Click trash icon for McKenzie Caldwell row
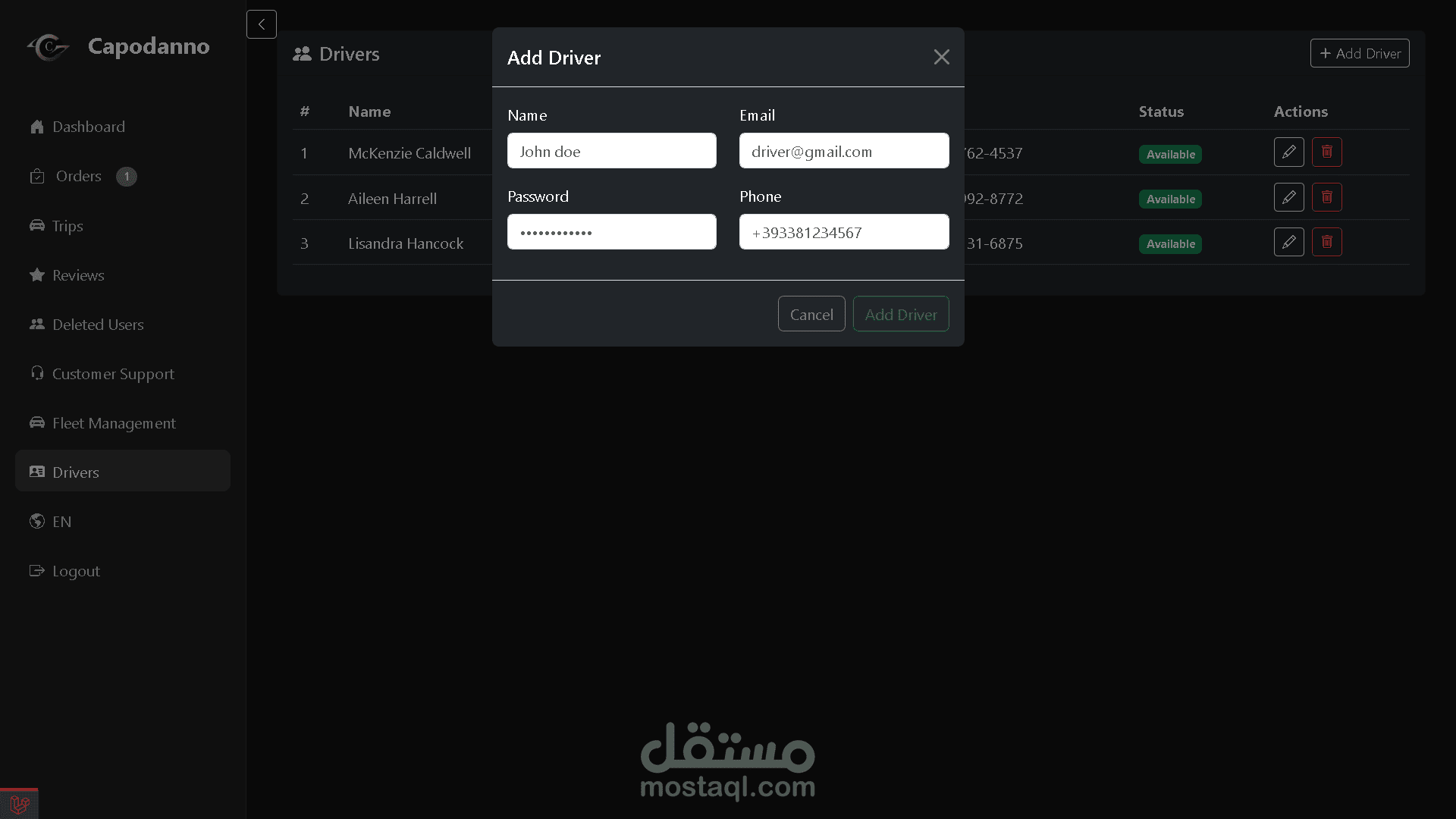 coord(1326,152)
